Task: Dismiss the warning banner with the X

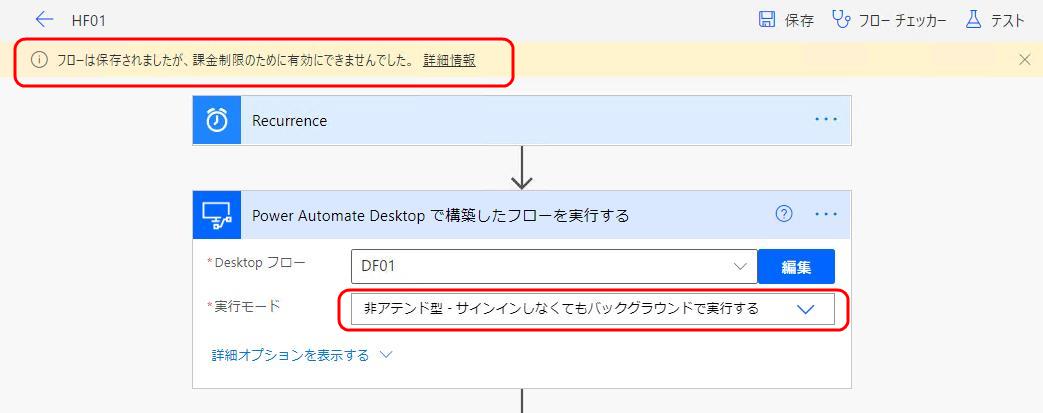Action: (1025, 60)
